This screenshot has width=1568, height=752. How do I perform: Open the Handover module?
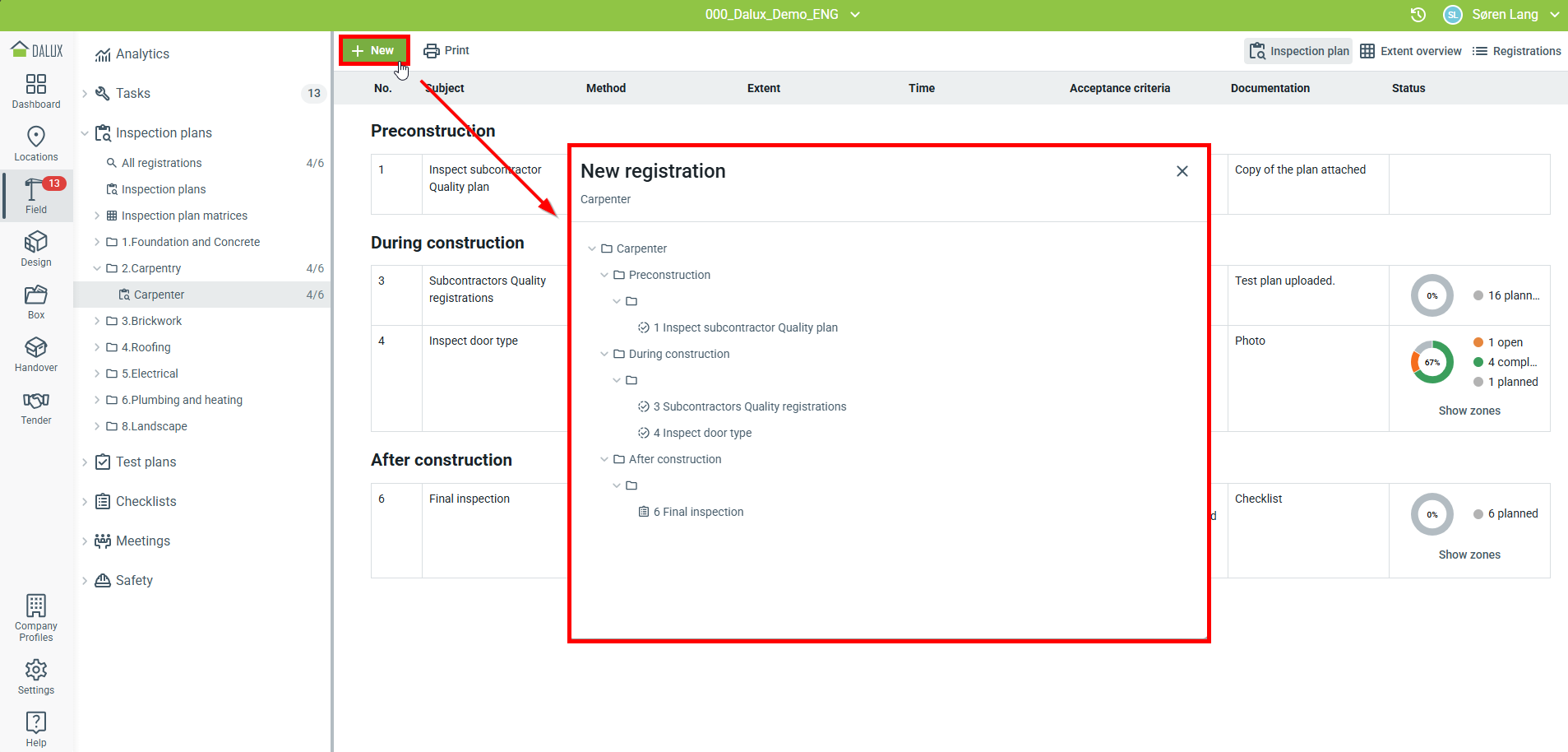36,354
